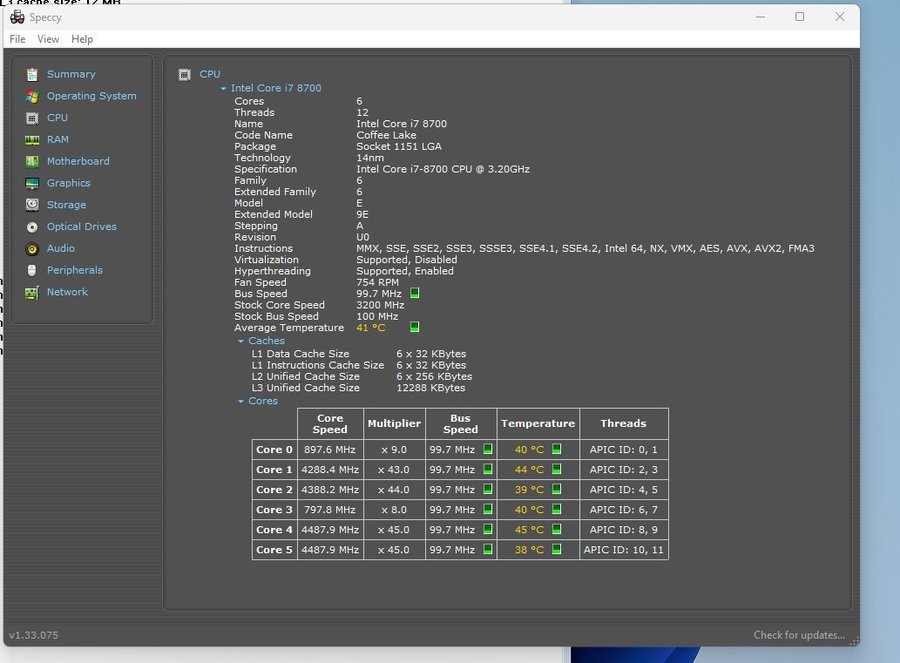
Task: Click the Hyperthreading Supported, Enabled value
Action: (405, 271)
